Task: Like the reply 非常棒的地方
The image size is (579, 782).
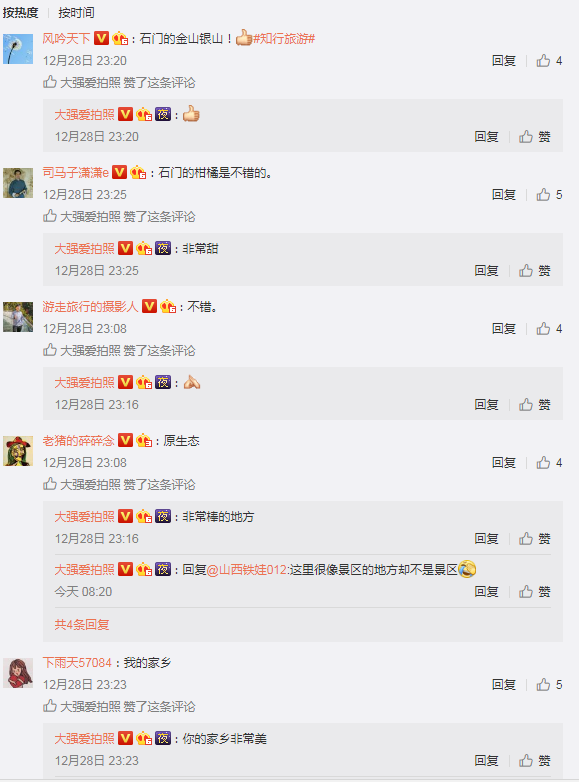Action: click(535, 539)
